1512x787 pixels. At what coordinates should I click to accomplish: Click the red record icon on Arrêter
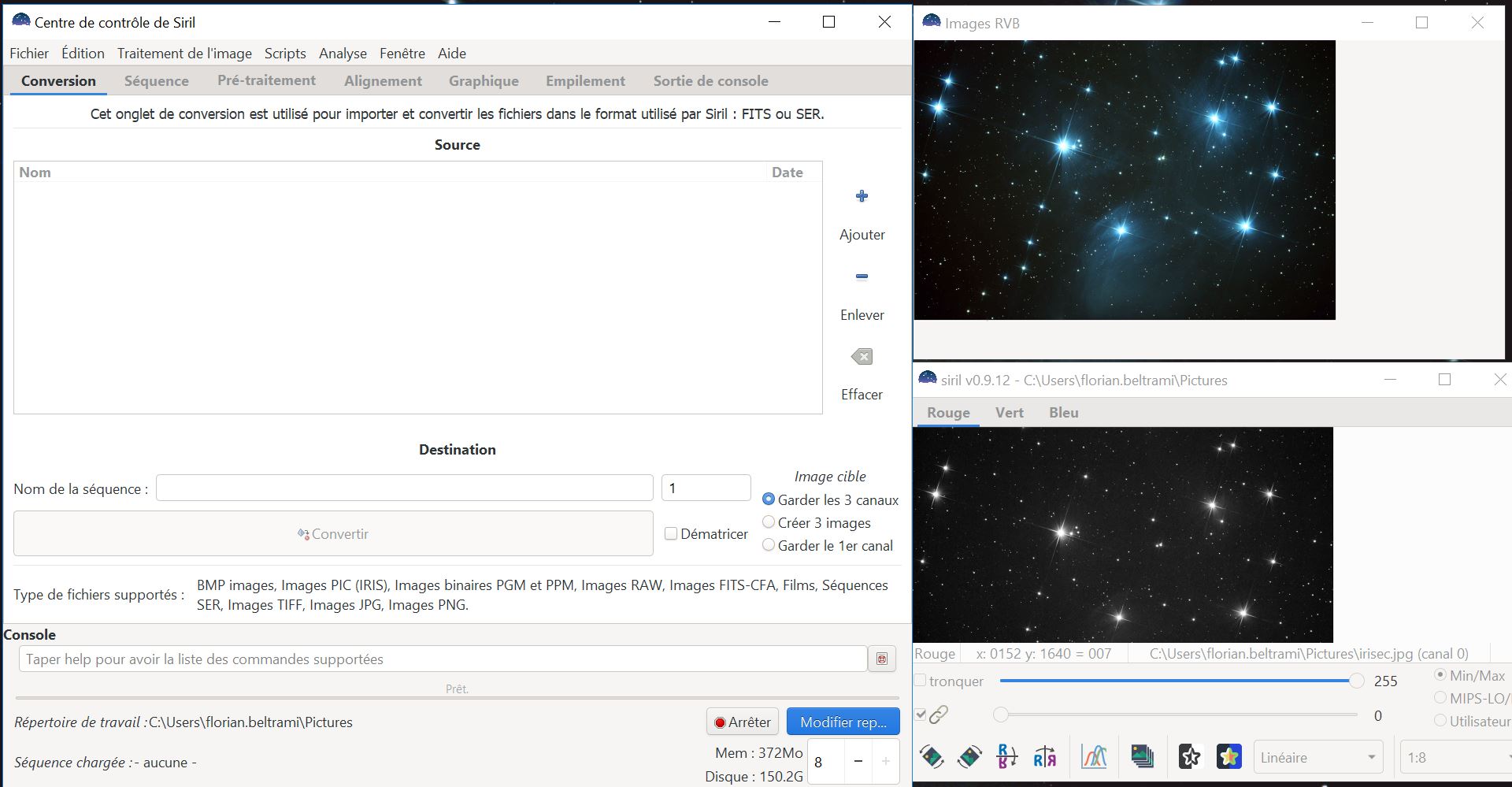tap(720, 722)
